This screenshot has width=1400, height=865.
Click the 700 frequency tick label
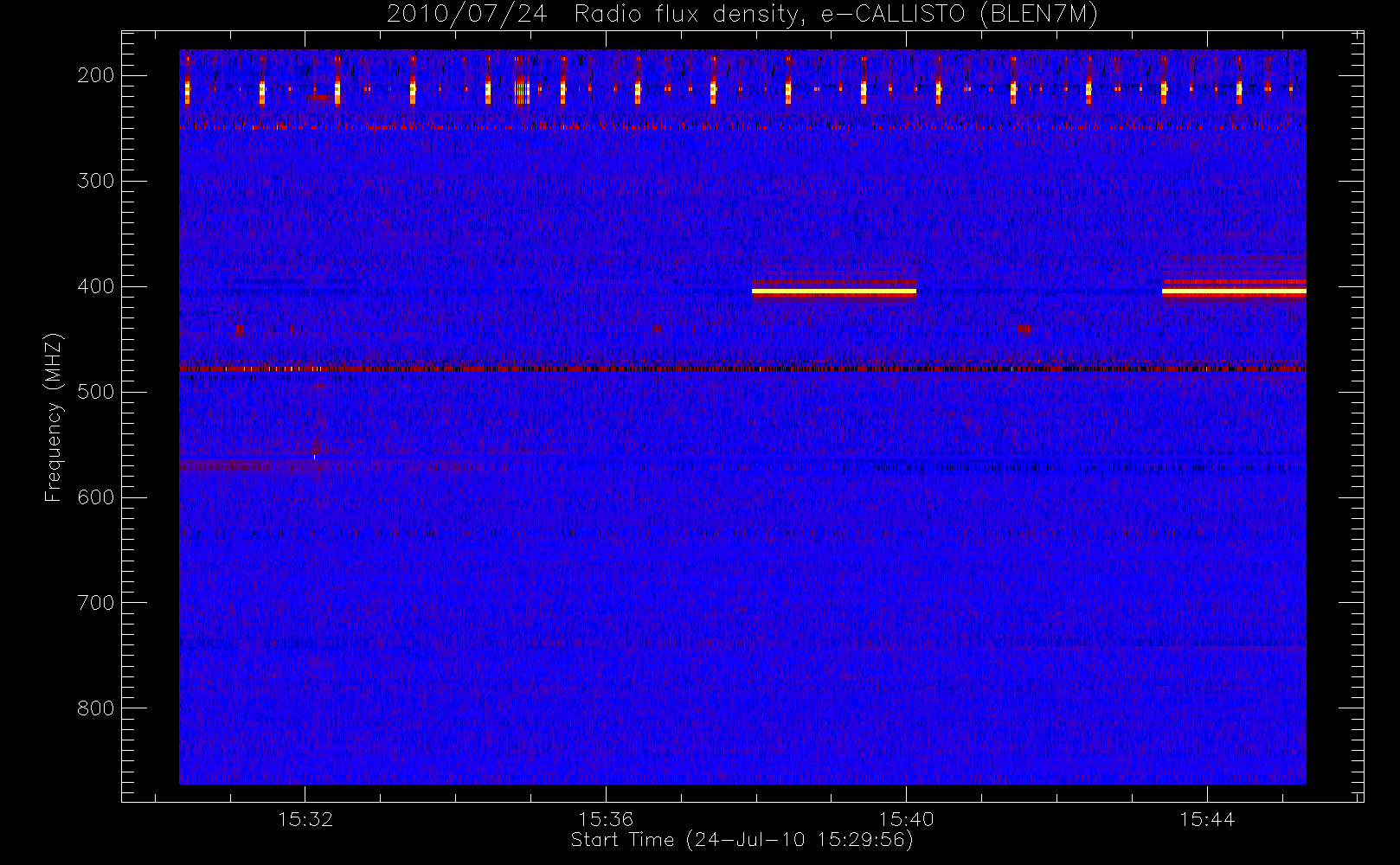(95, 603)
